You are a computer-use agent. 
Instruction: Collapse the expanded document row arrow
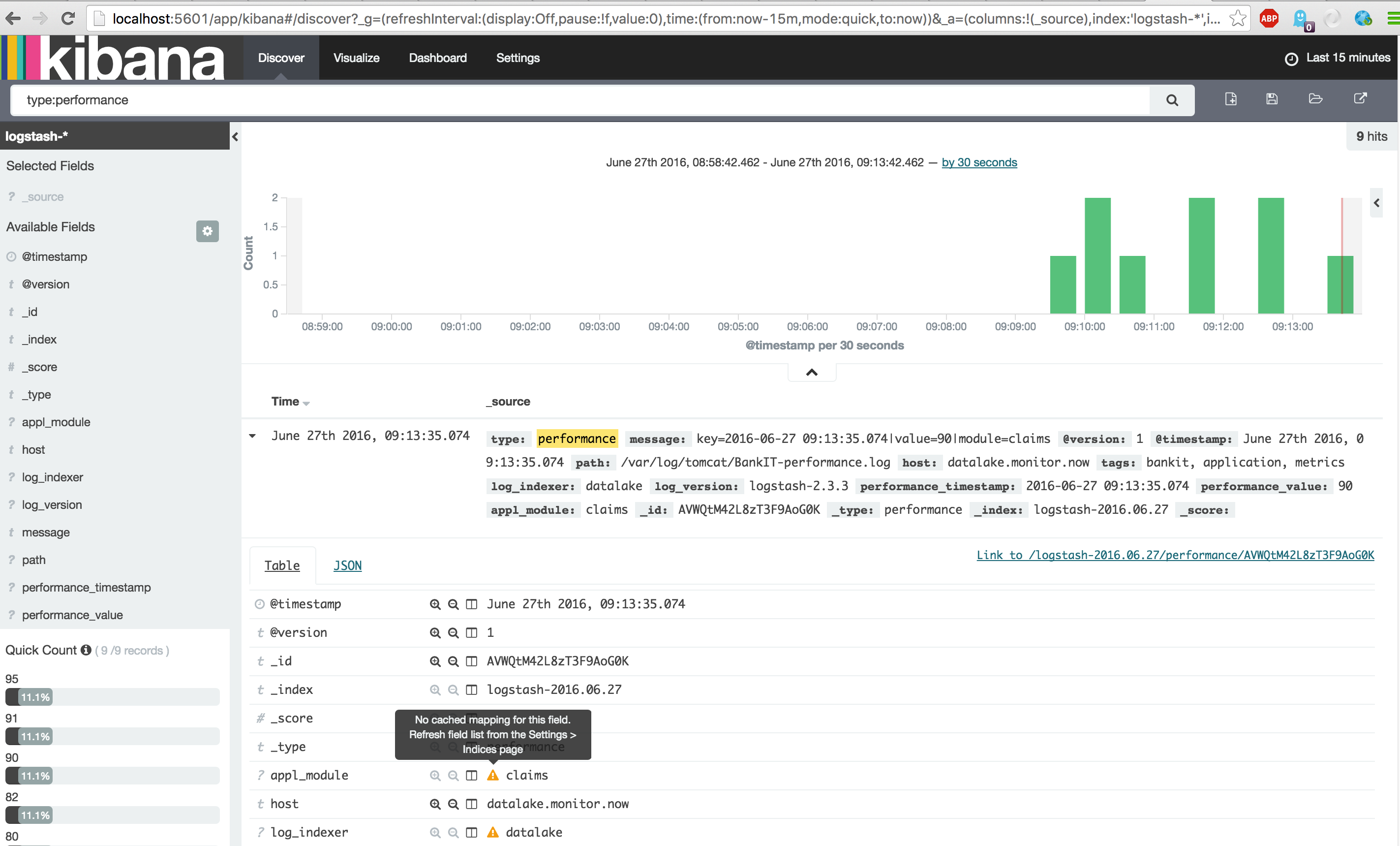click(x=253, y=436)
